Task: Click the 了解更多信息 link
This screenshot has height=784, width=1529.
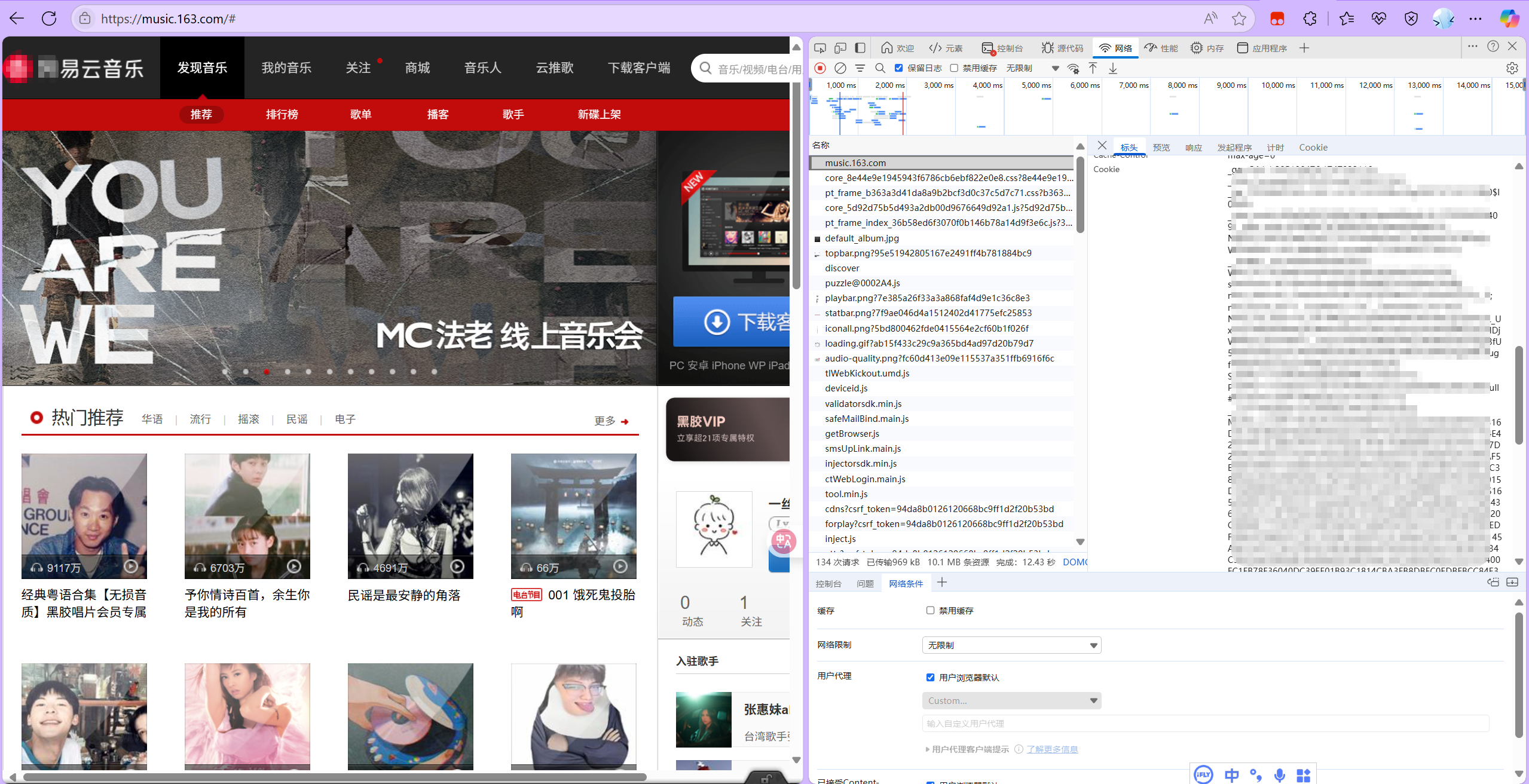Action: coord(1052,749)
